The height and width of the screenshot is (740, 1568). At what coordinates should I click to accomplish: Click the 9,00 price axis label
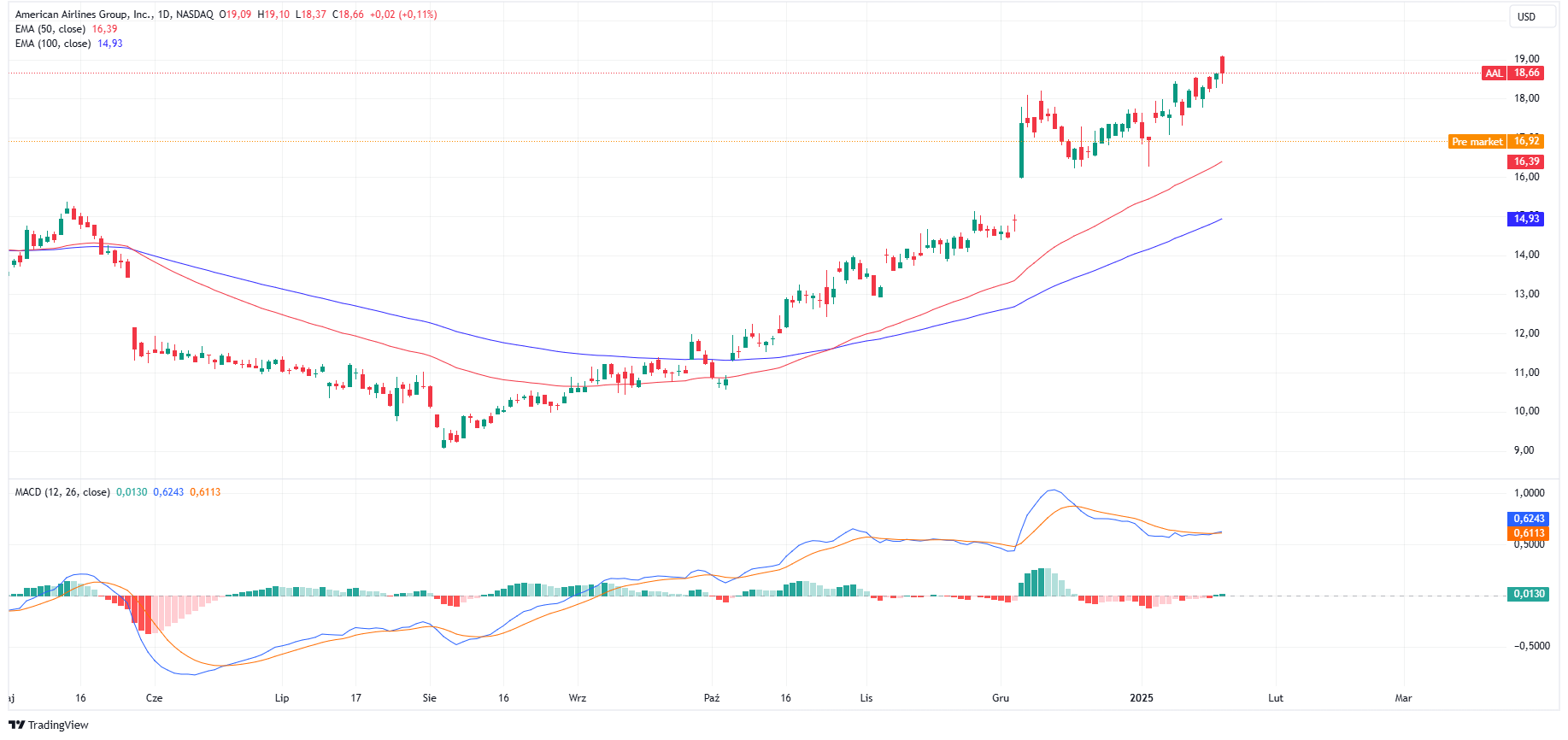[1524, 450]
